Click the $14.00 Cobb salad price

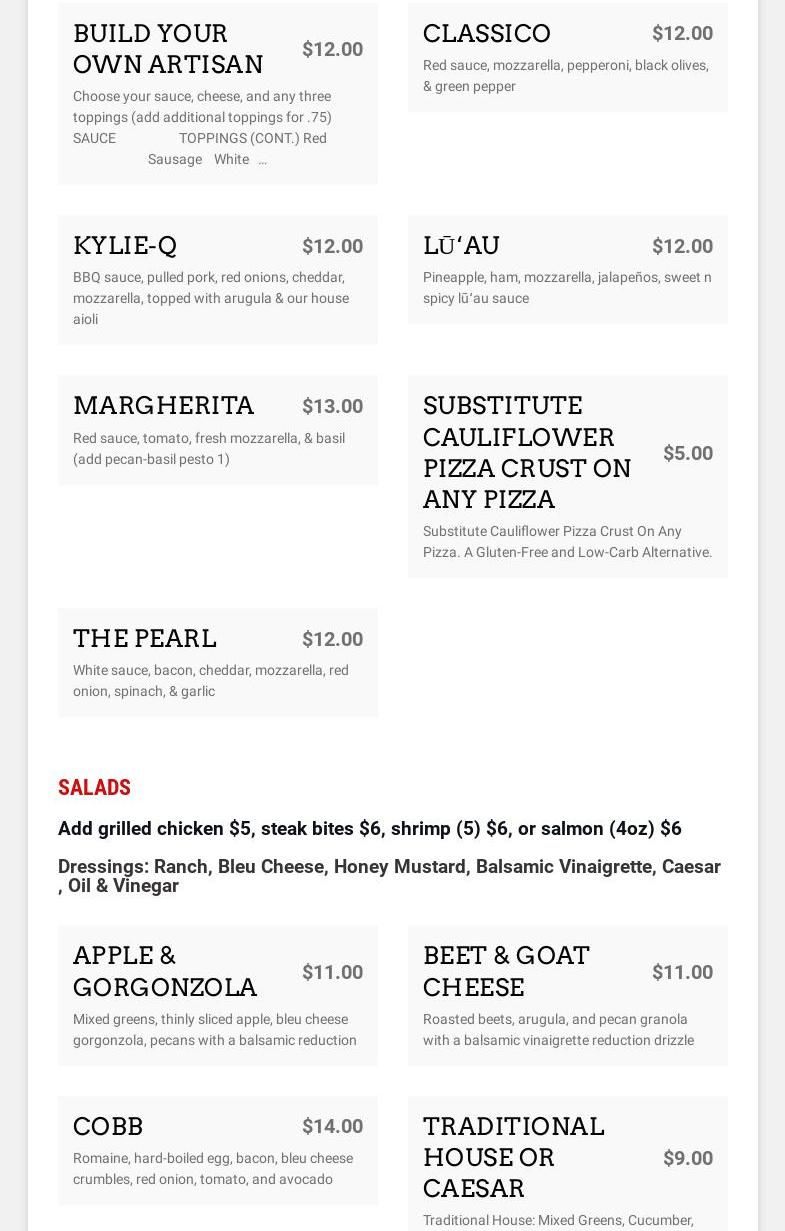(x=332, y=1127)
